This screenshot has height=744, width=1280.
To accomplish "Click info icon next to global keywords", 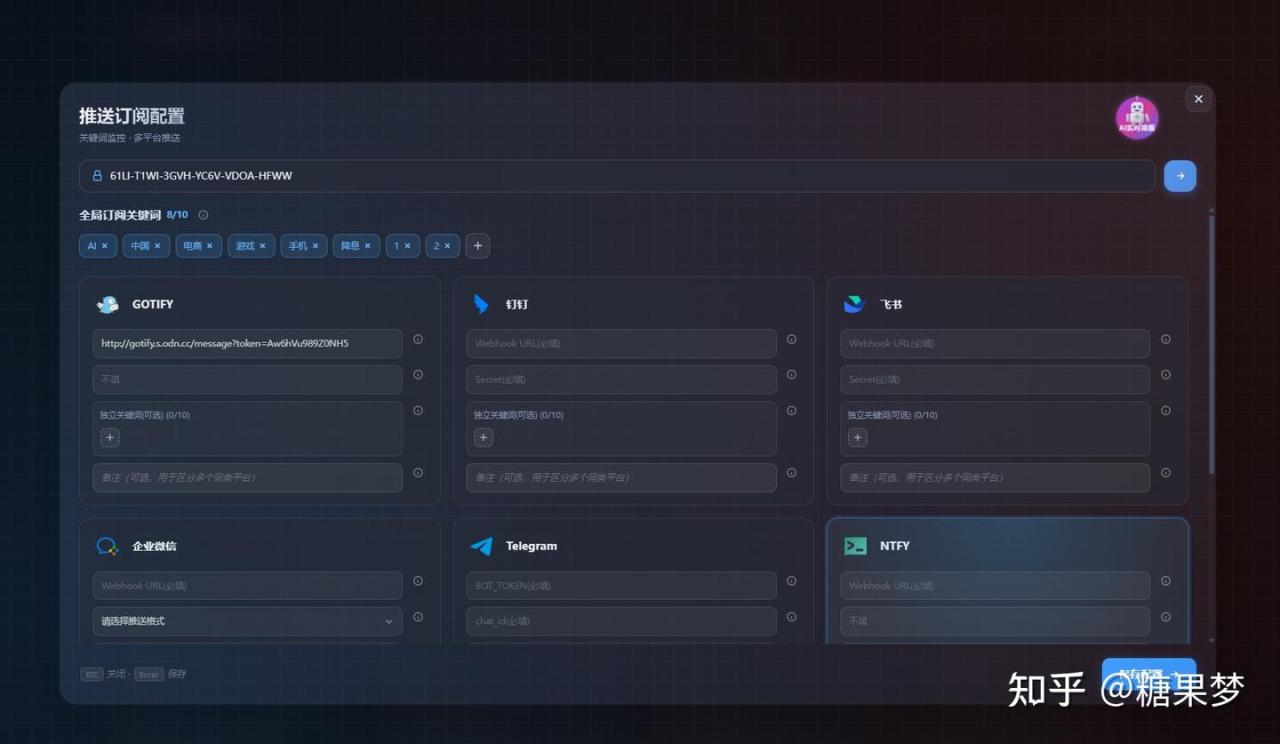I will tap(203, 215).
